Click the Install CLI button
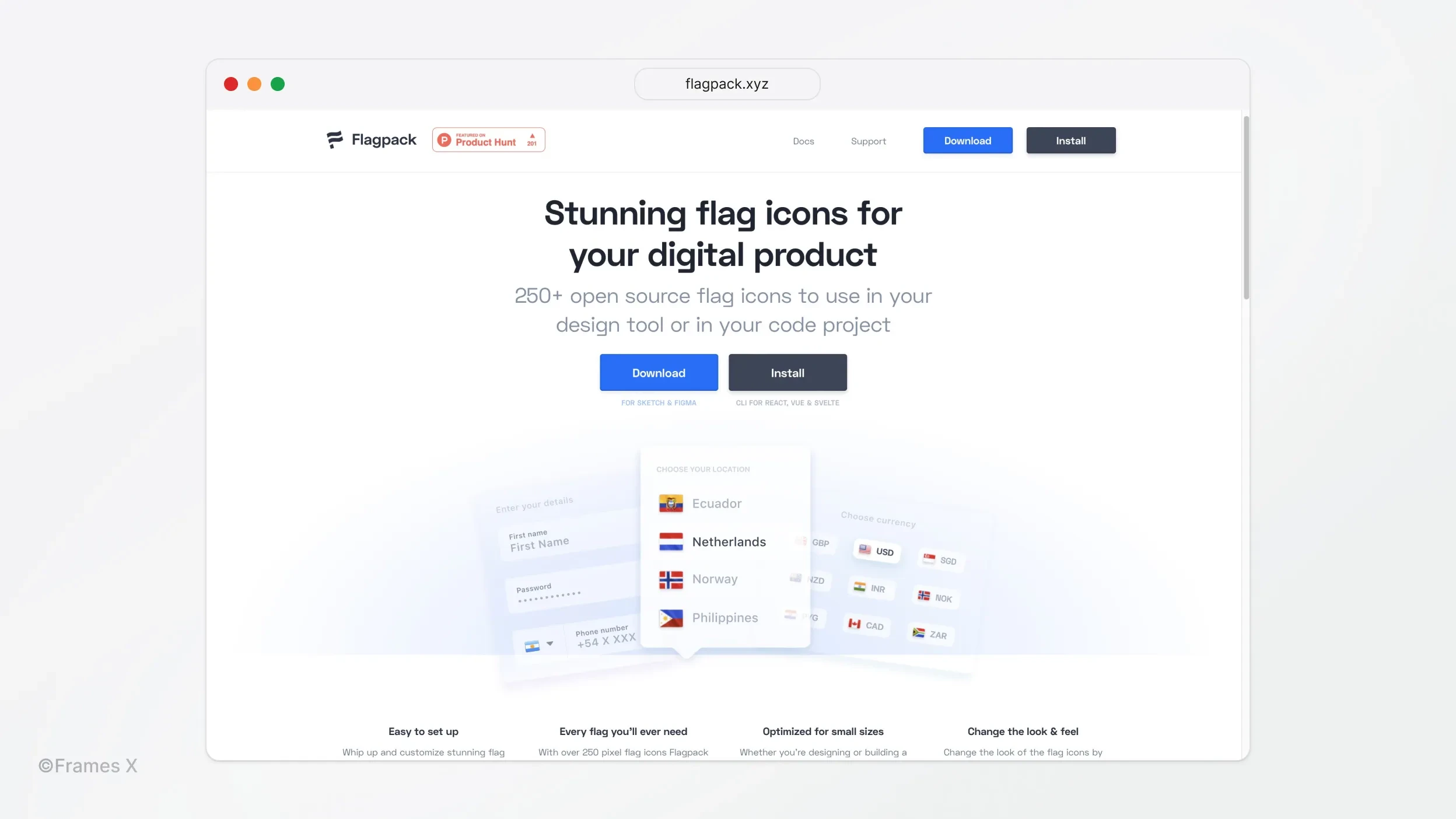The height and width of the screenshot is (819, 1456). pyautogui.click(x=788, y=372)
